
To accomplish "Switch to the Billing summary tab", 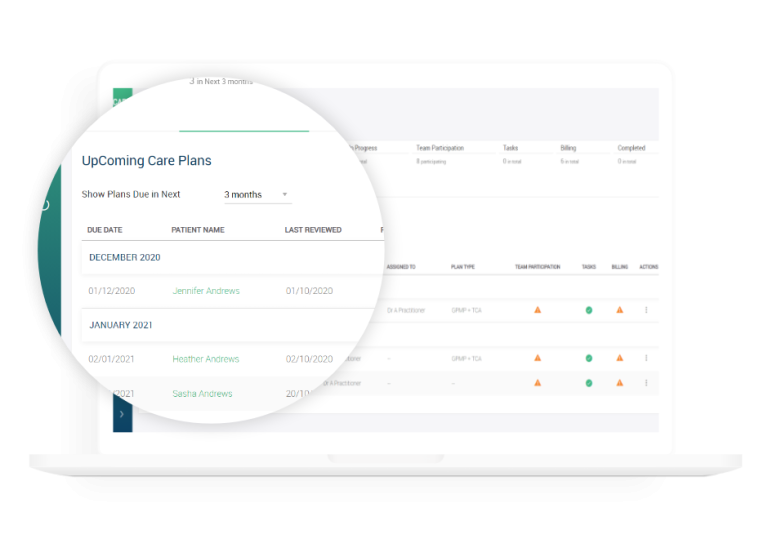I will coord(568,149).
